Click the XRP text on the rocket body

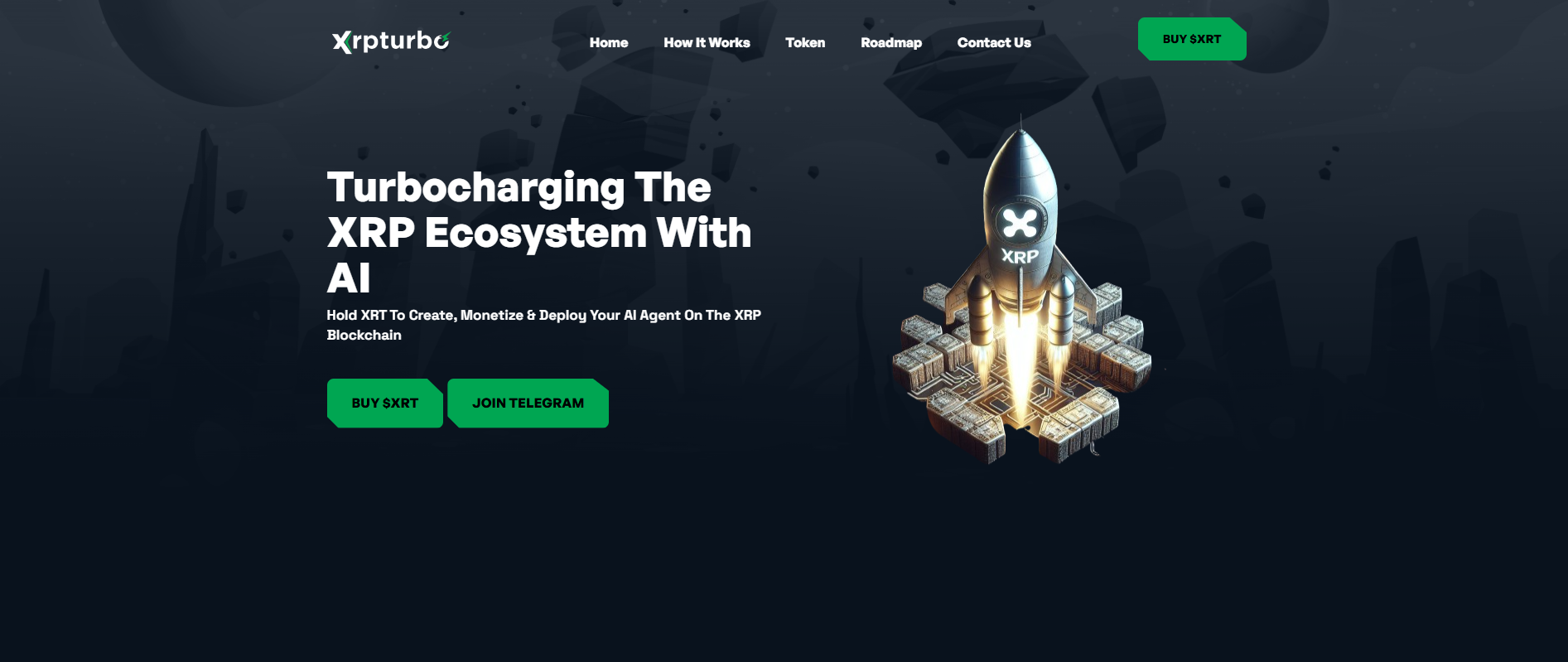coord(1020,257)
